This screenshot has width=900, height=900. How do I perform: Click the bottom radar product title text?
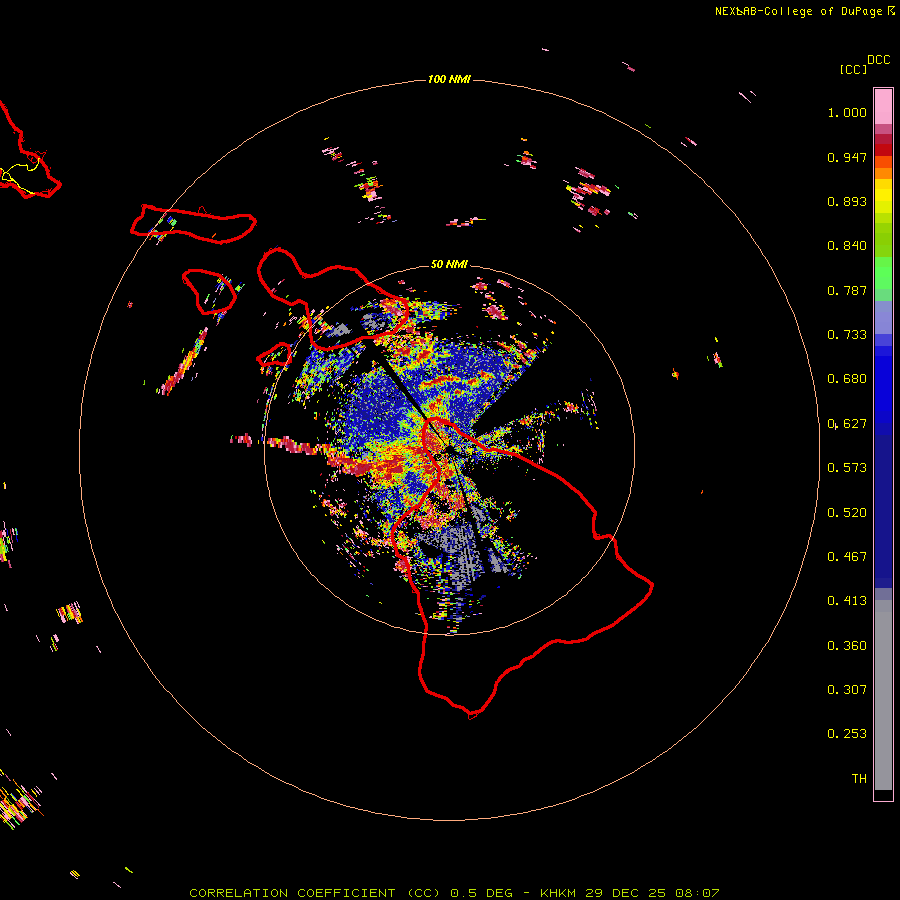pos(454,893)
